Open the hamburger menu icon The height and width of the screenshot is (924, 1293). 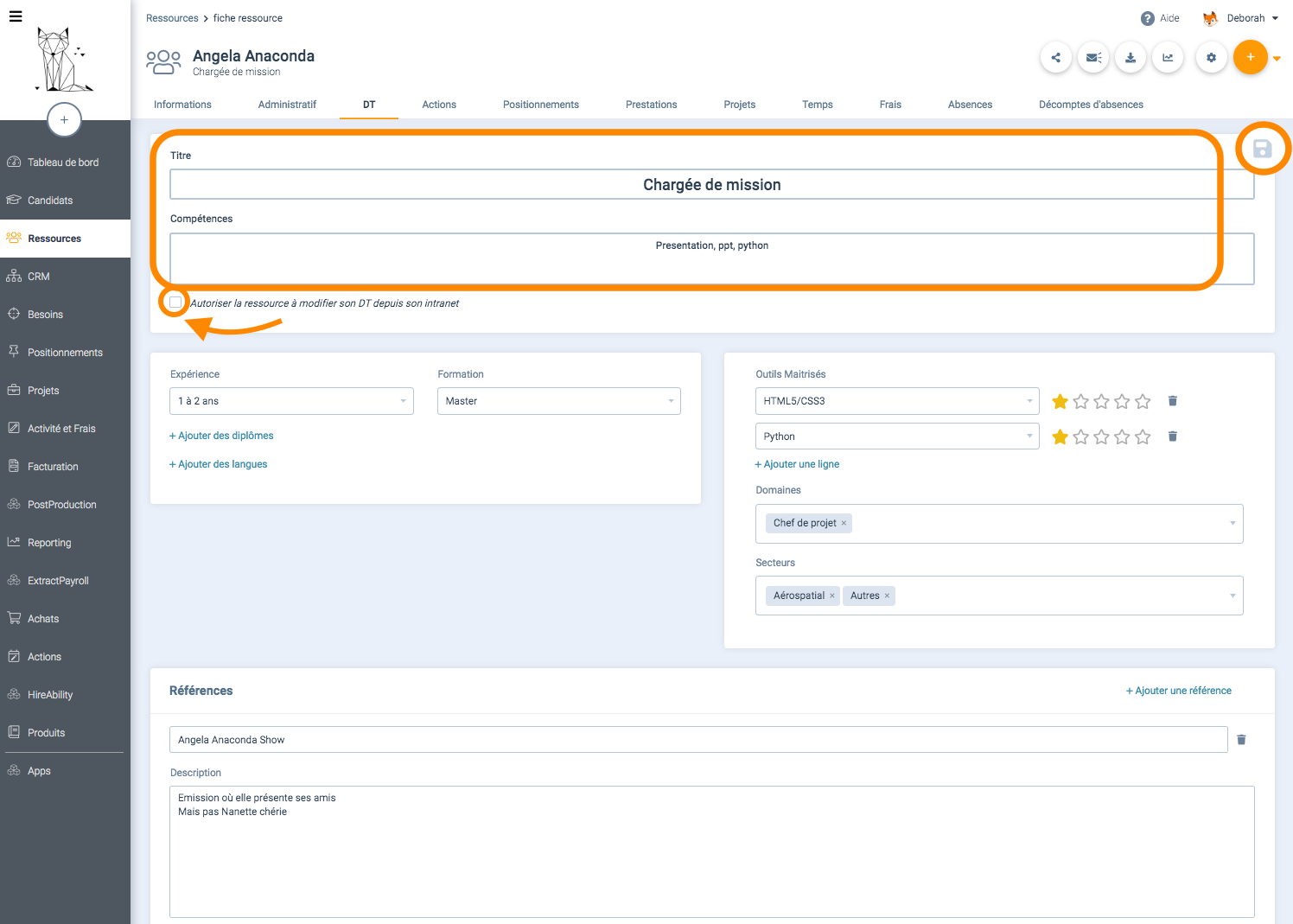(16, 16)
